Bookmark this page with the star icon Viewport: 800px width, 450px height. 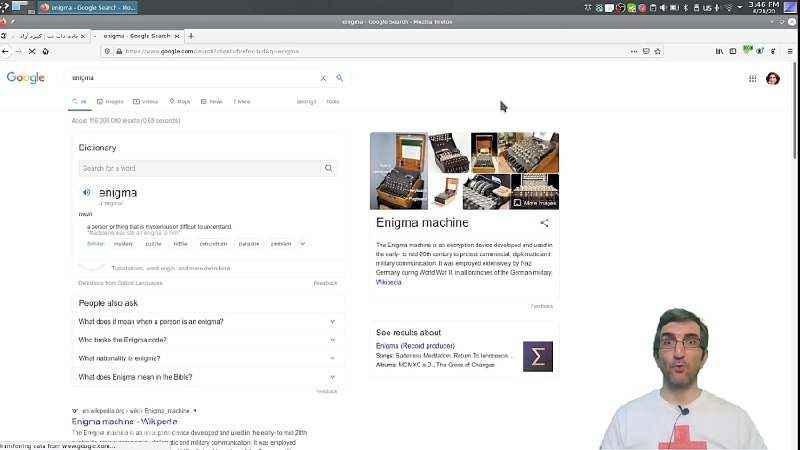[658, 51]
